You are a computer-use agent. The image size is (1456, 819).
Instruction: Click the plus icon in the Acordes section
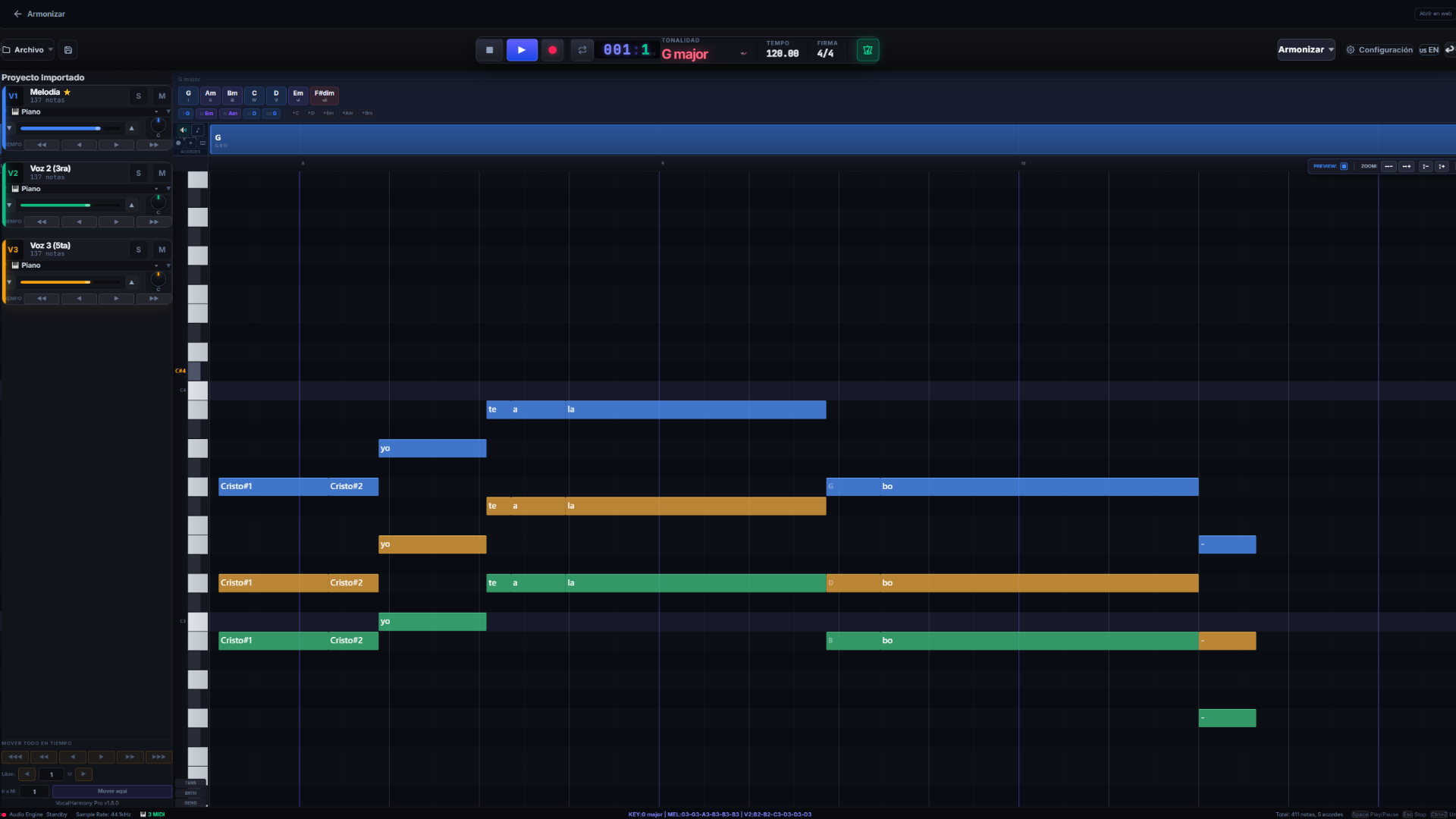point(190,143)
